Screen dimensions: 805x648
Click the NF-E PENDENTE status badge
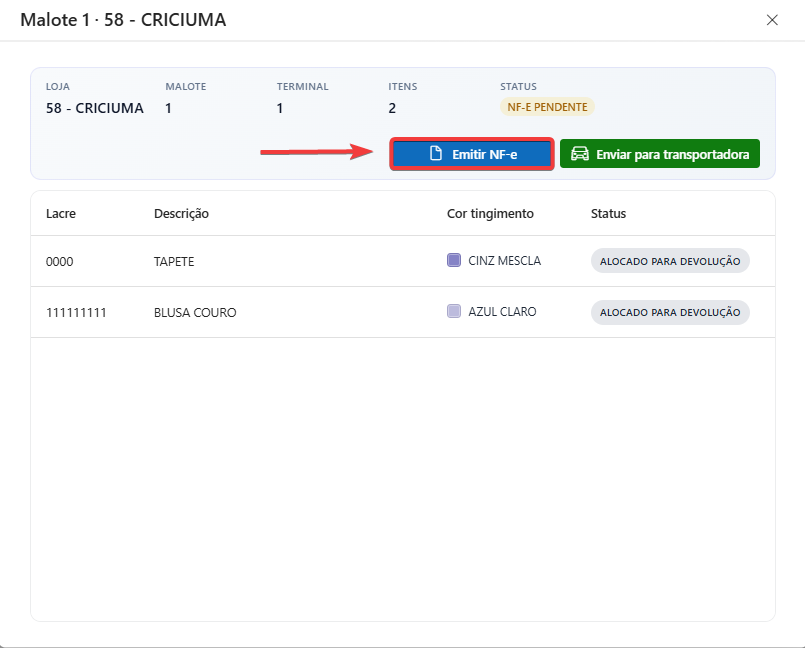[x=547, y=107]
